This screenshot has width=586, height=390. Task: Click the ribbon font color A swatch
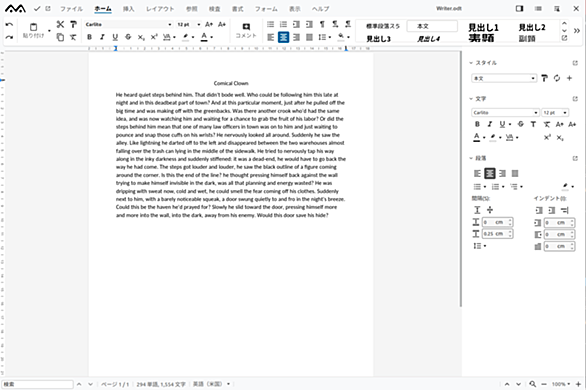pos(204,37)
